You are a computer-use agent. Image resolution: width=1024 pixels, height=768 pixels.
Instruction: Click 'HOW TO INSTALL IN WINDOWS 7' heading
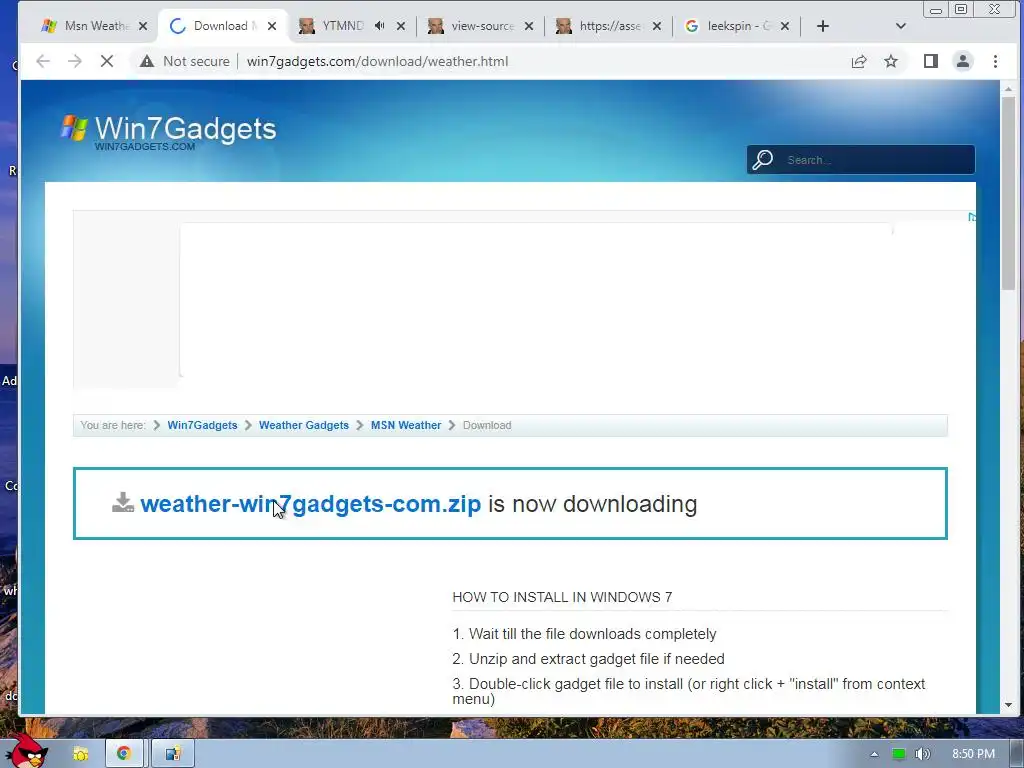point(562,597)
